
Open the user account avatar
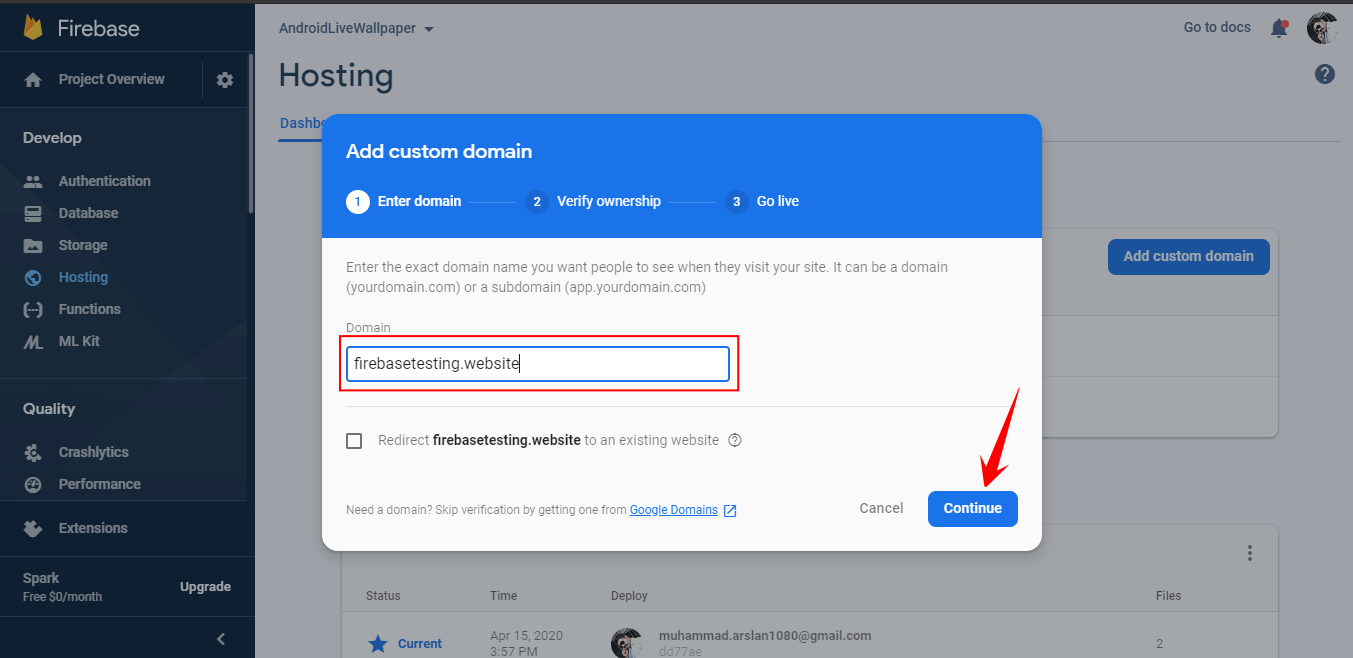(x=1322, y=28)
